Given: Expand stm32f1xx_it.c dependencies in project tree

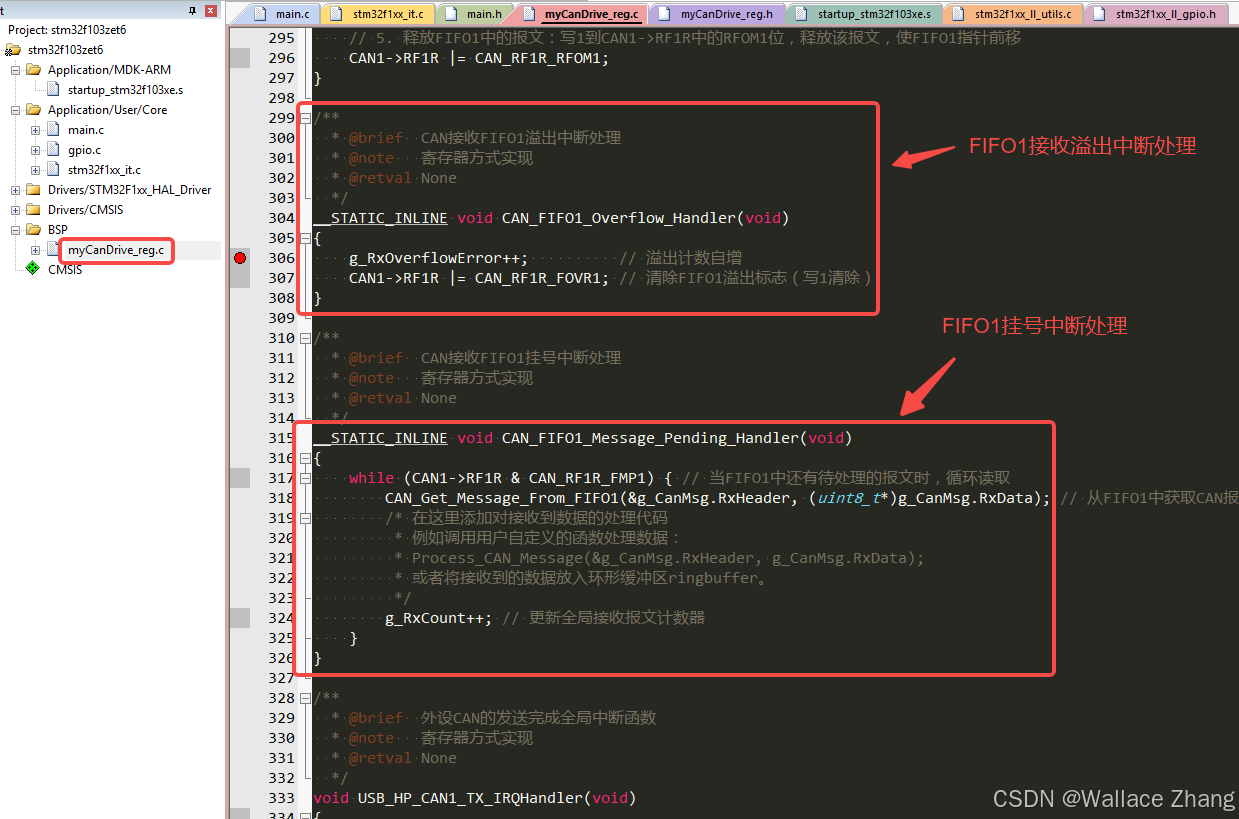Looking at the screenshot, I should 36,170.
